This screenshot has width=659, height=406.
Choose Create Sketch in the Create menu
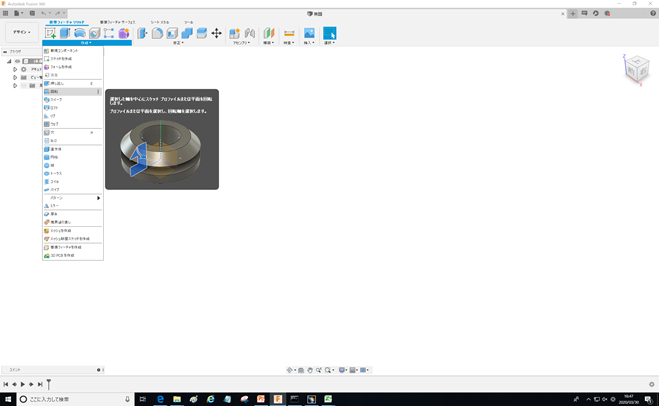73,59
